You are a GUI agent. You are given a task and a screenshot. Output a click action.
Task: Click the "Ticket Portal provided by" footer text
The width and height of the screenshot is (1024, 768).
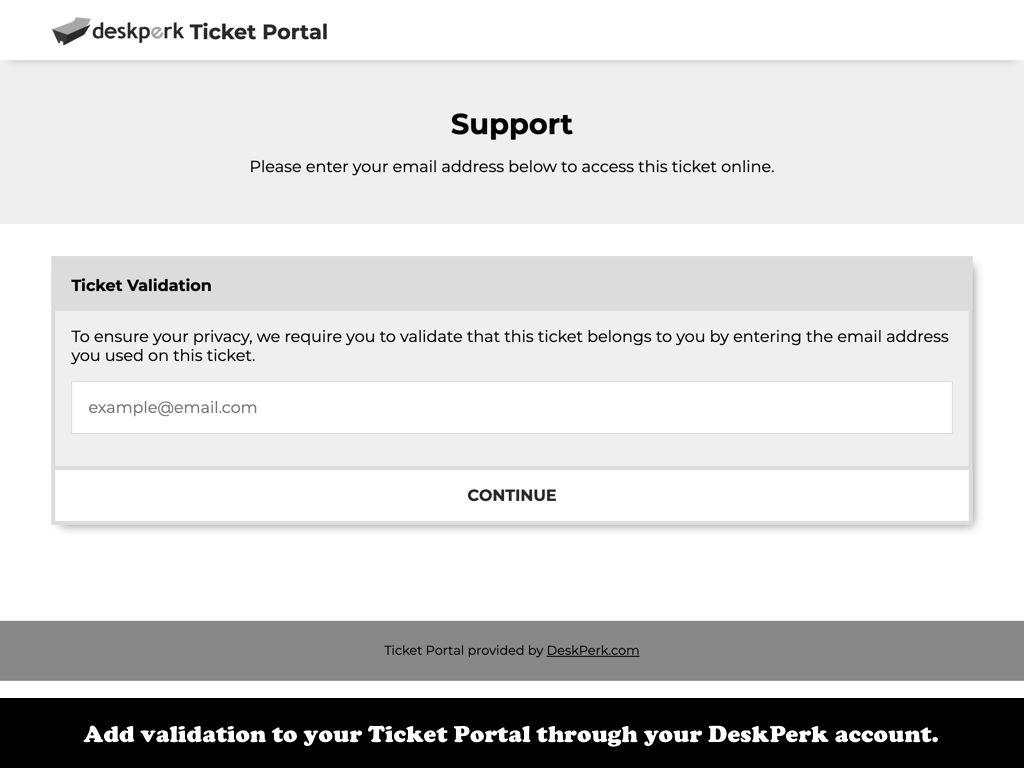coord(463,650)
